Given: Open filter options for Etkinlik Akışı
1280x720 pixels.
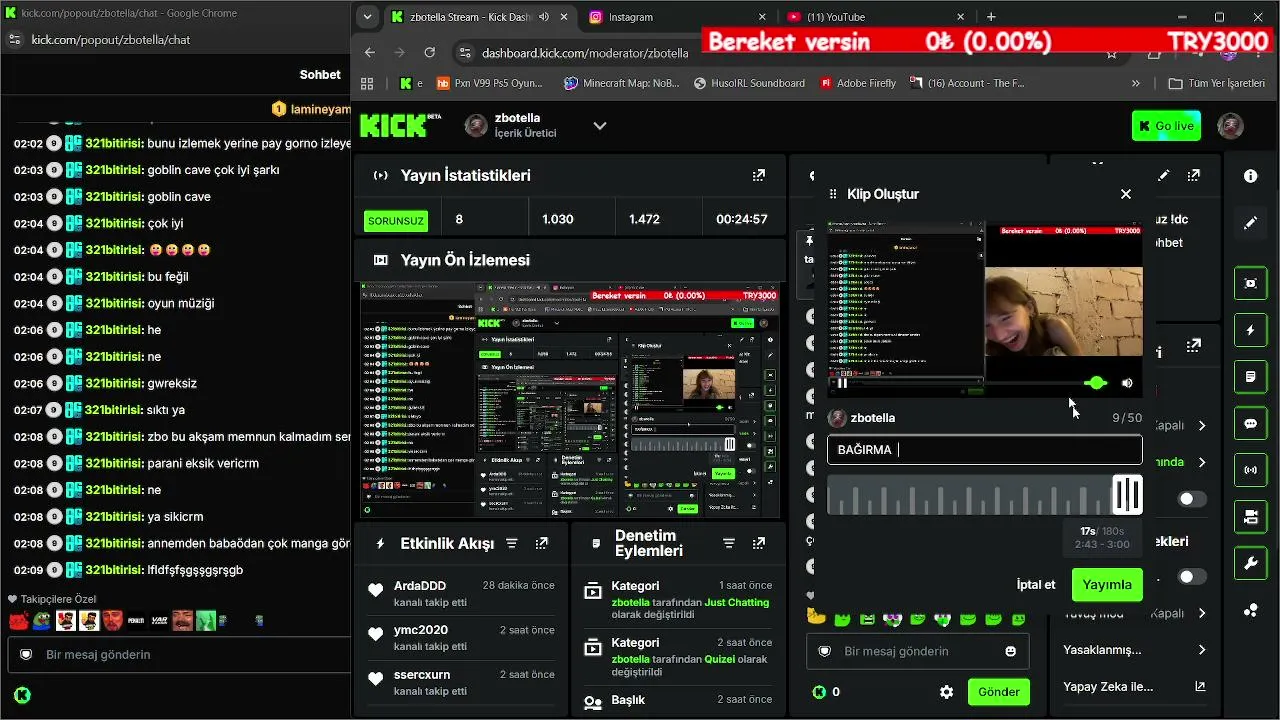Looking at the screenshot, I should tap(511, 544).
